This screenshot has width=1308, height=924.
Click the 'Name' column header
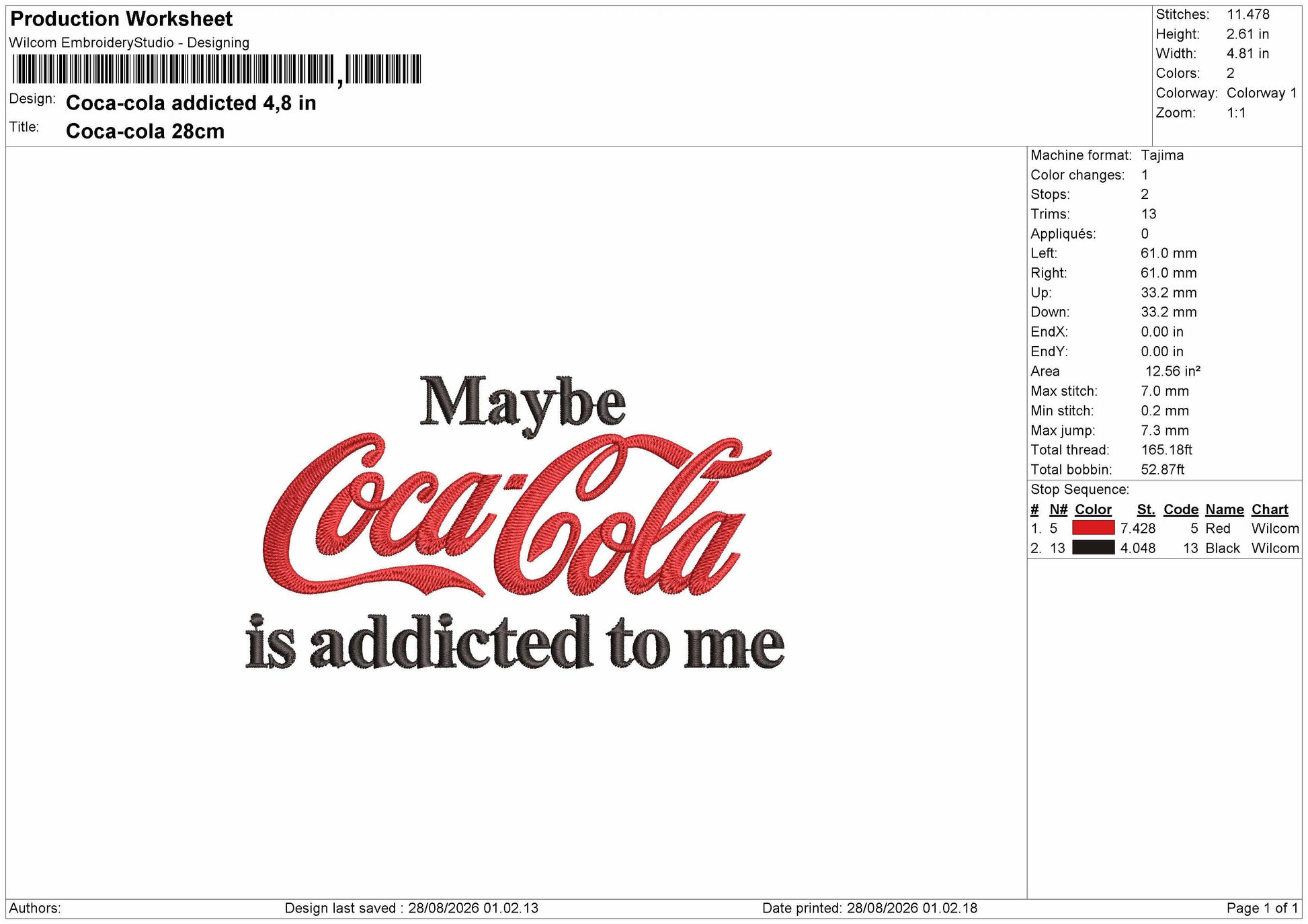click(1225, 509)
